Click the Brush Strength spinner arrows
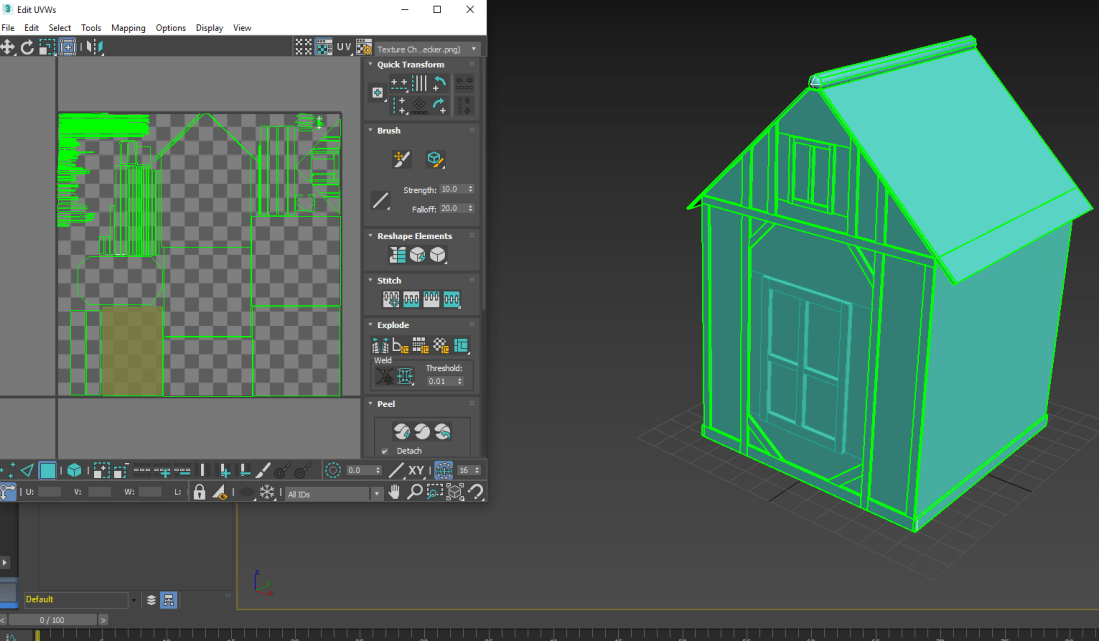1099x641 pixels. tap(471, 189)
